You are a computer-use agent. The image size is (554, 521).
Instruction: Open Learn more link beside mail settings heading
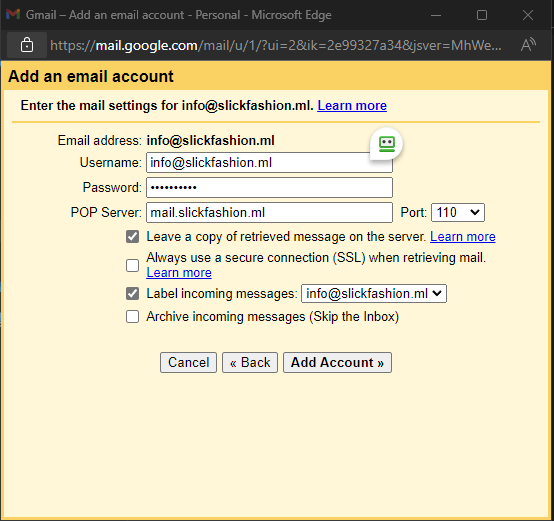coord(352,106)
